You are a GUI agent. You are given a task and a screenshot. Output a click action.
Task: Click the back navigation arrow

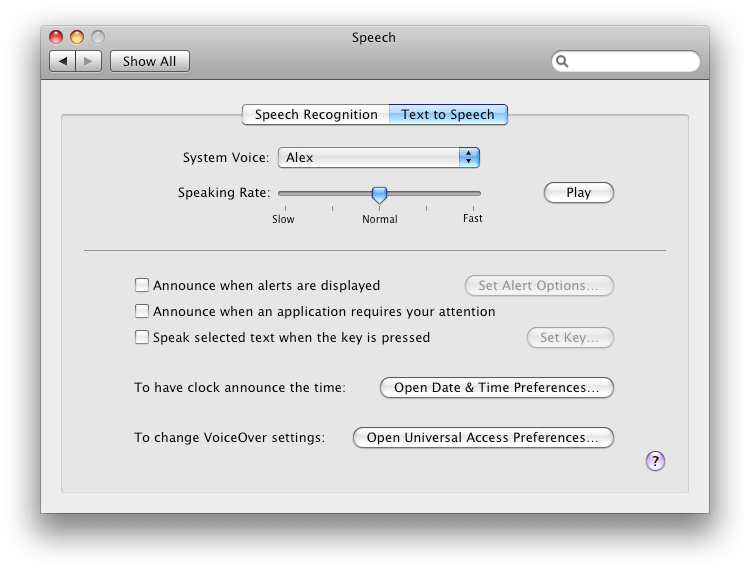coord(63,61)
